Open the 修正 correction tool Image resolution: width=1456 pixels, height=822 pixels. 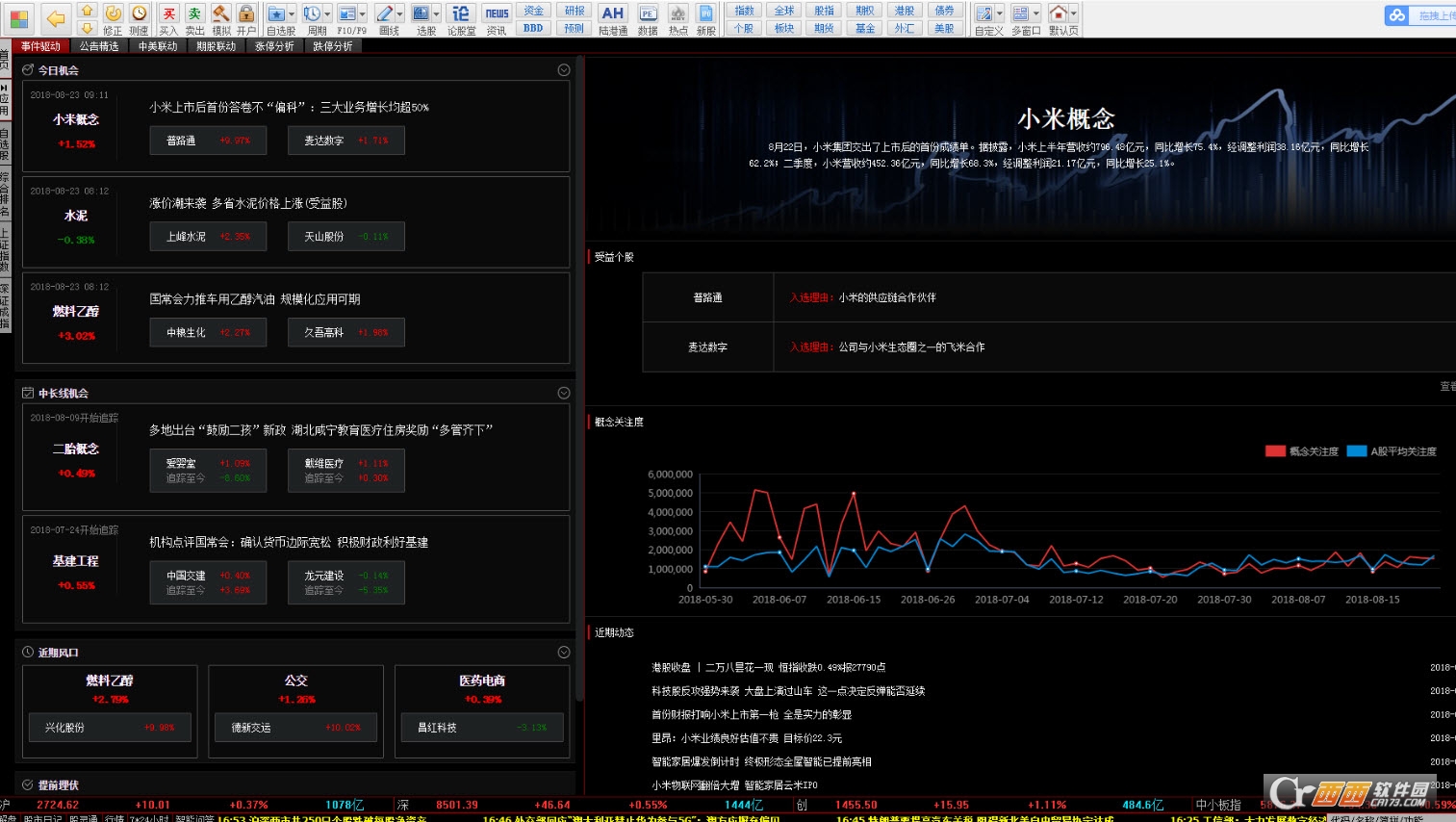click(113, 18)
